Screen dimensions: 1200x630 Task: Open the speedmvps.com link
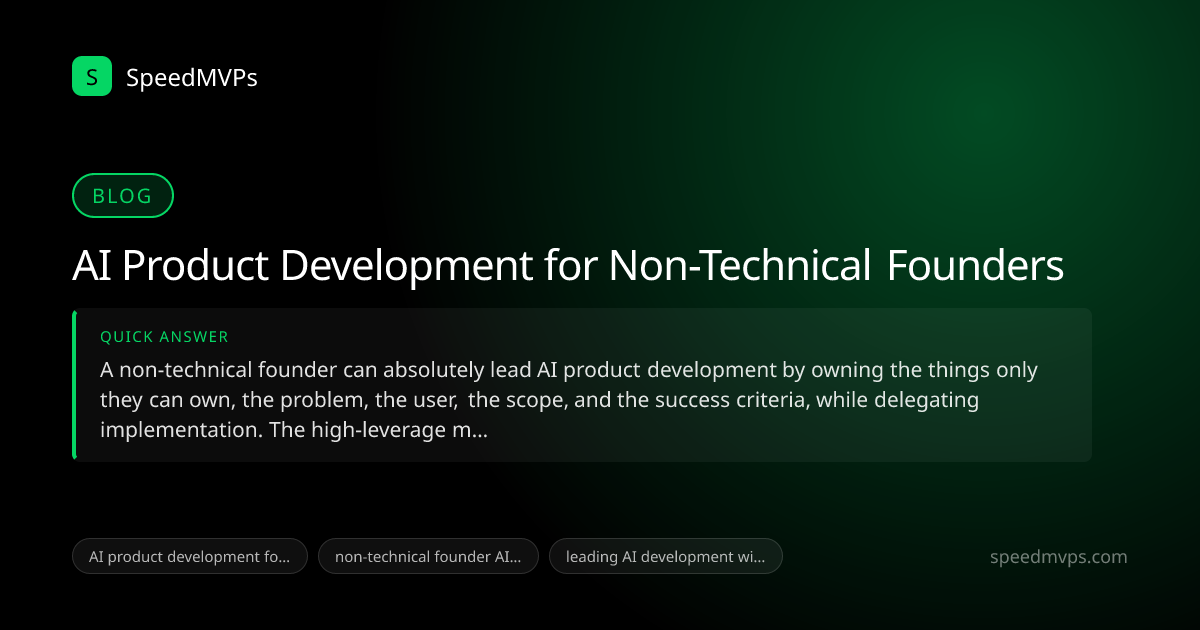coord(1058,557)
